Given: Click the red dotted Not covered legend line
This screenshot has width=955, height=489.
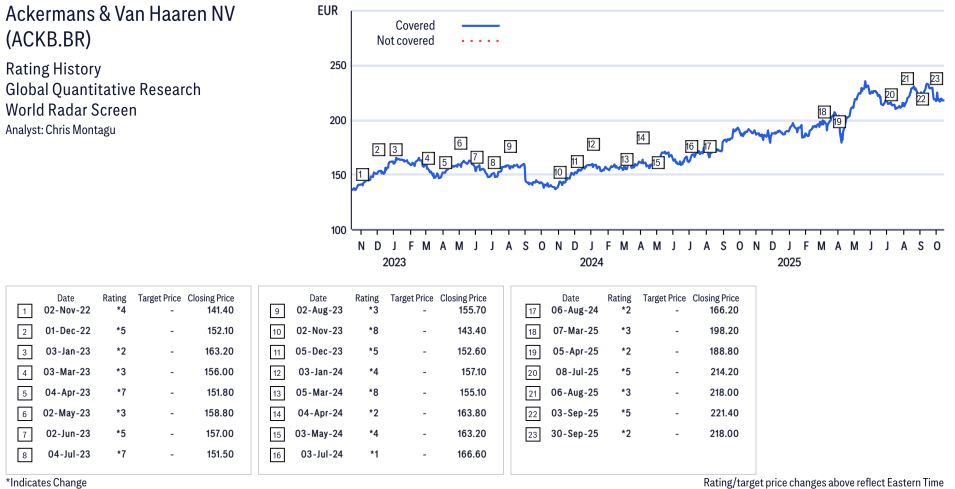Looking at the screenshot, I should pos(481,41).
